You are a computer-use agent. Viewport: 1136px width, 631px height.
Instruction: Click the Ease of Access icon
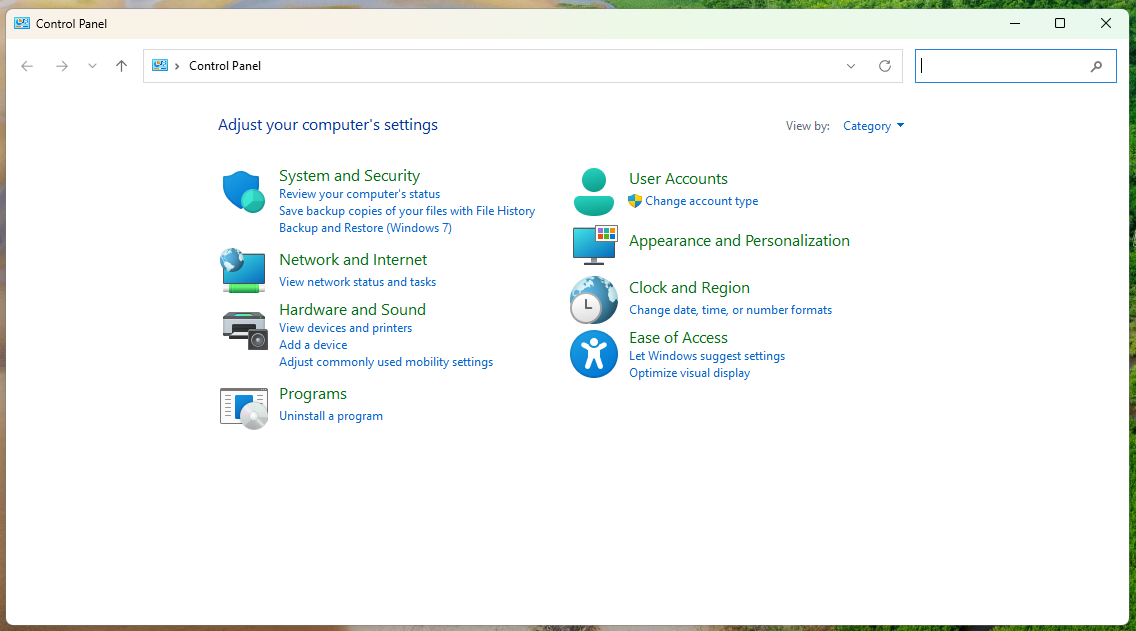593,354
